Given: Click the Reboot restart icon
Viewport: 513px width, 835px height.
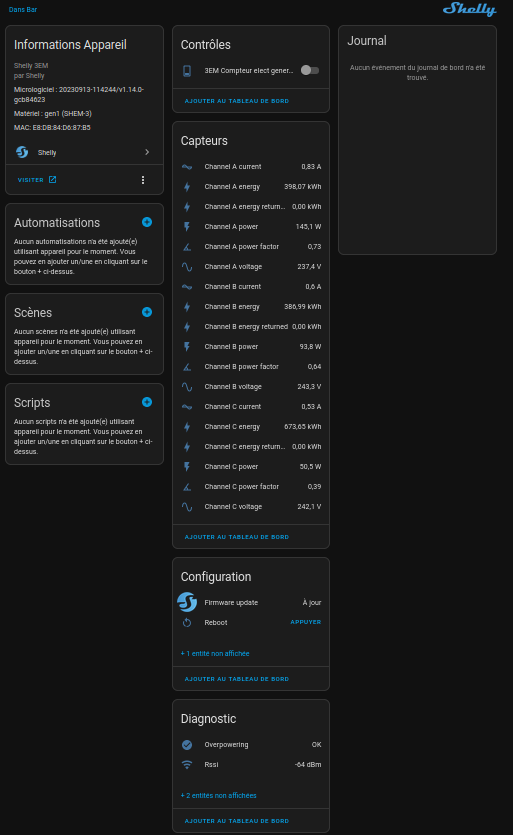Looking at the screenshot, I should [x=187, y=623].
